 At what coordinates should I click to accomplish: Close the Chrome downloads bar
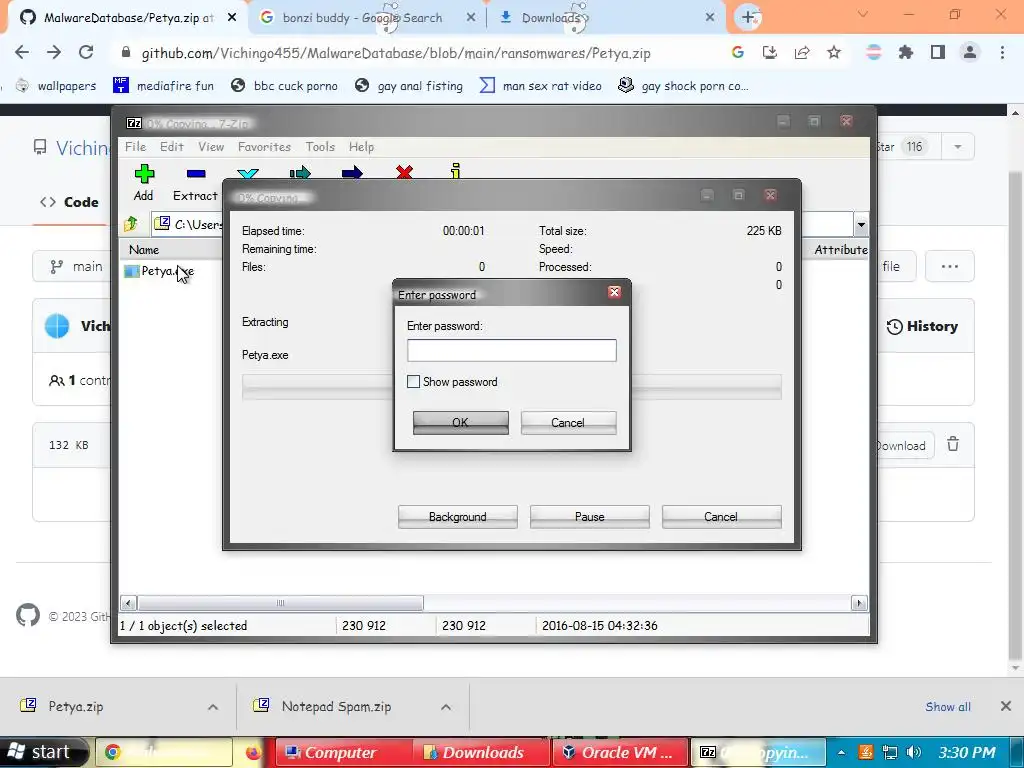coord(1006,706)
